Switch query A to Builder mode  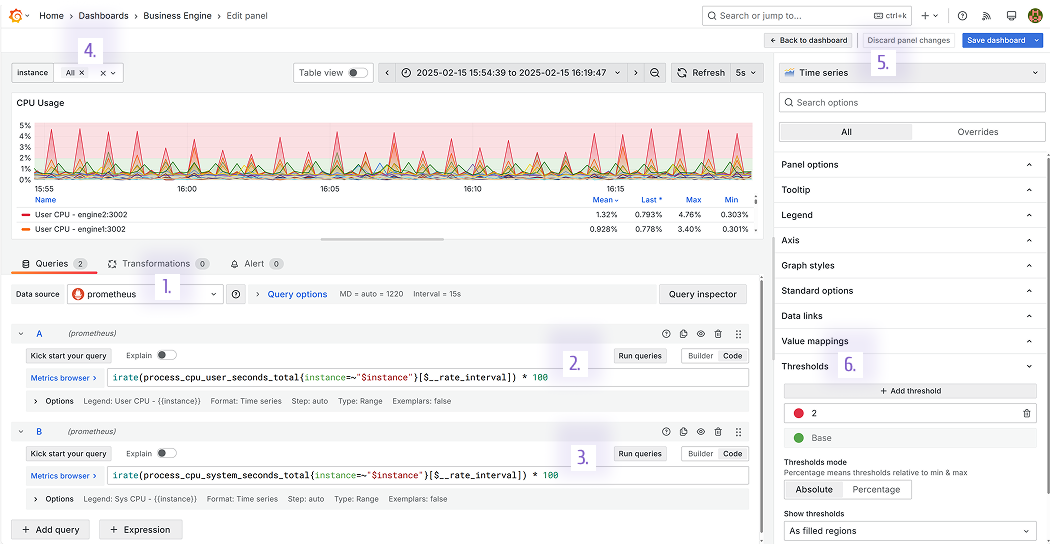click(700, 356)
